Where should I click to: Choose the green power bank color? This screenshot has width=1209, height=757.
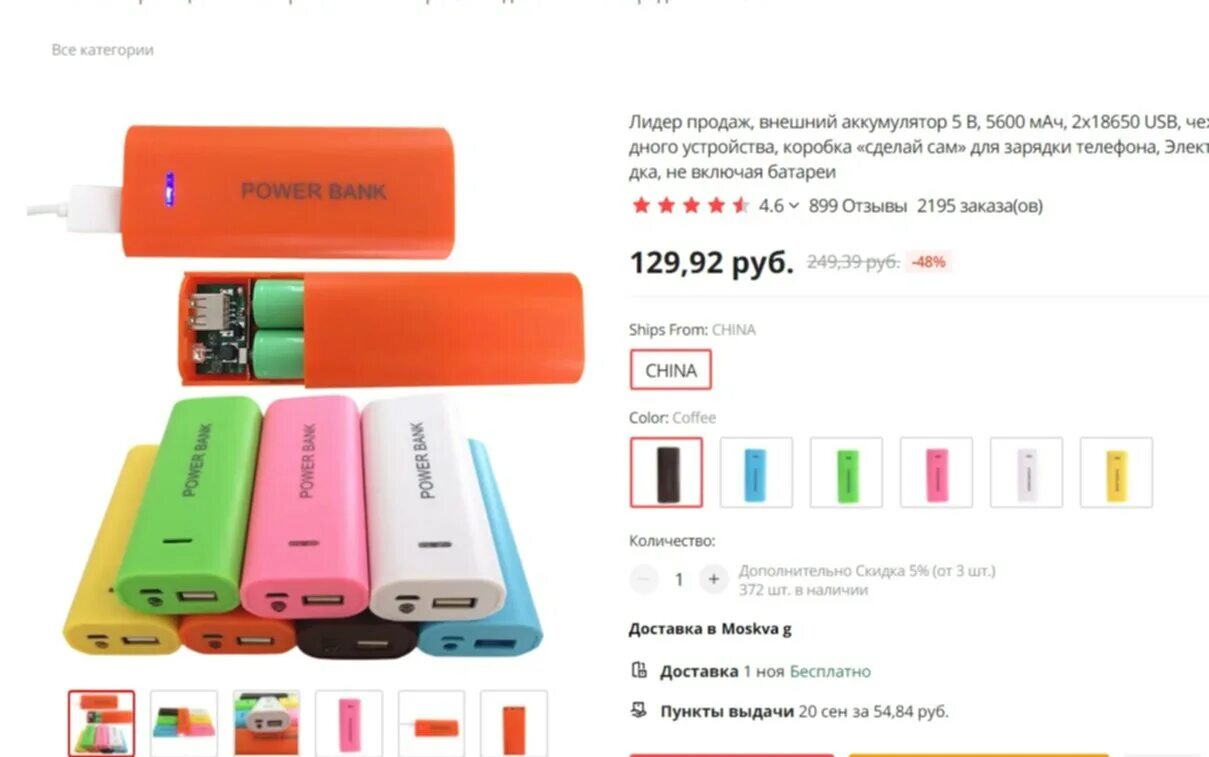point(846,472)
